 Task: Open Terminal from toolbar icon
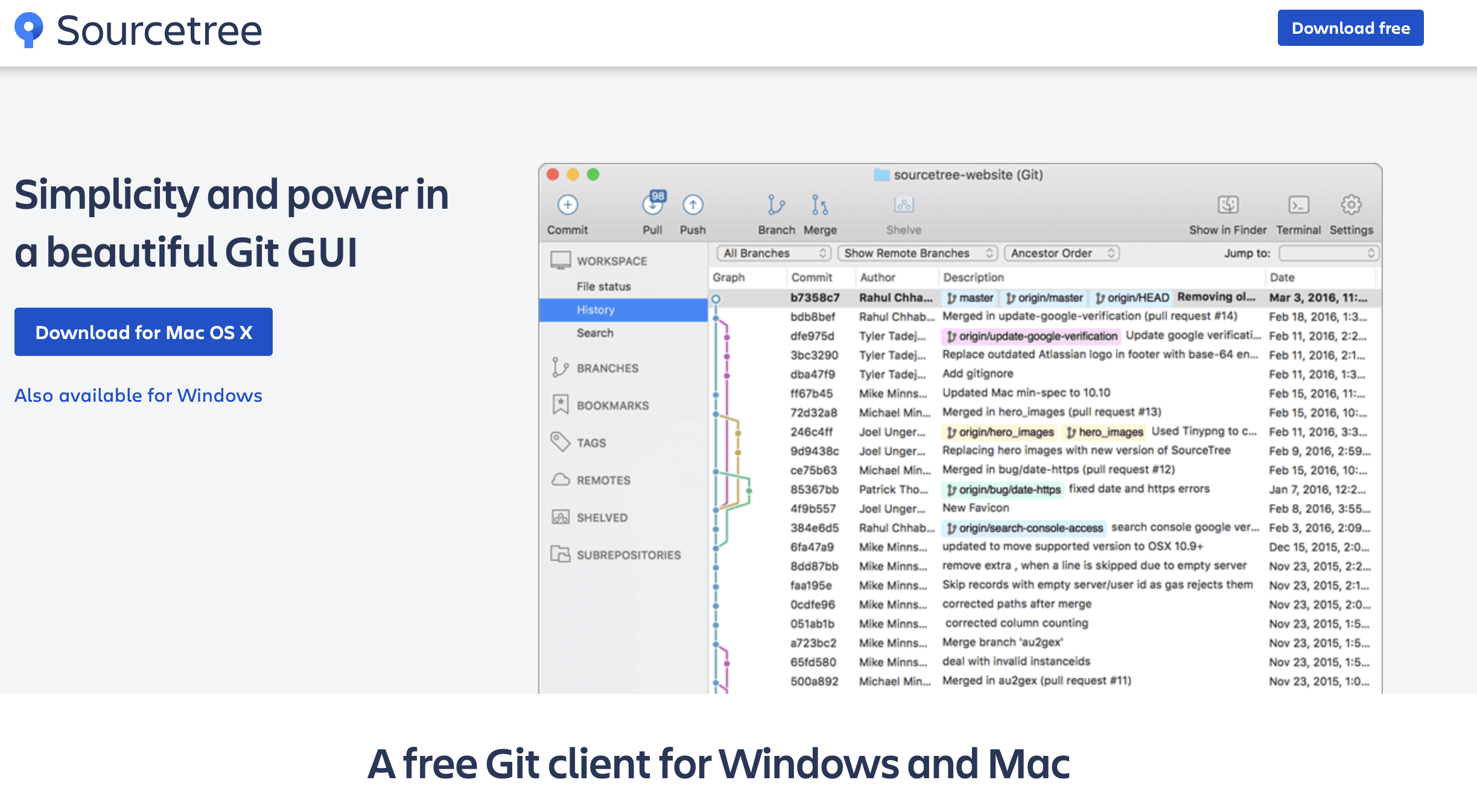(x=1298, y=206)
